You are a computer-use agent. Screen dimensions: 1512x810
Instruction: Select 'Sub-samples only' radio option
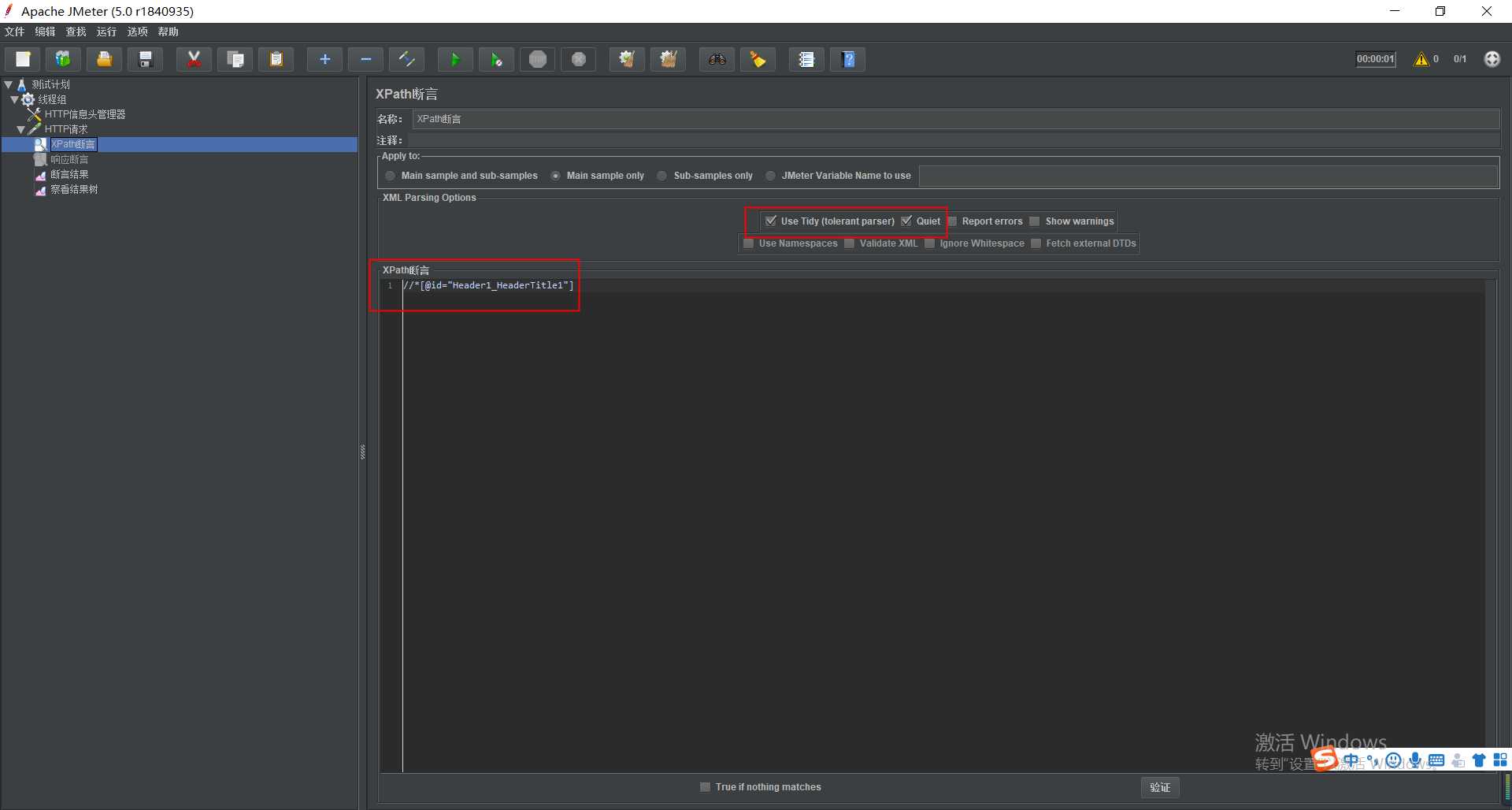click(x=706, y=176)
